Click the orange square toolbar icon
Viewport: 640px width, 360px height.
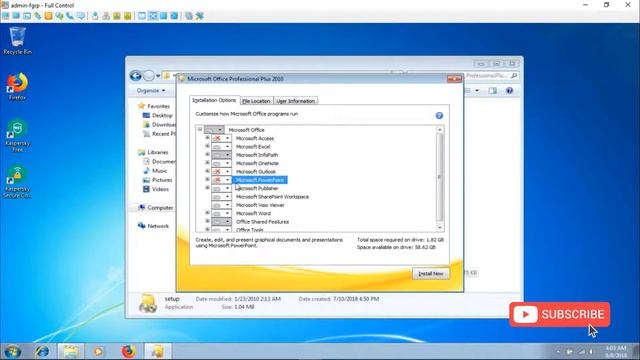coord(49,16)
